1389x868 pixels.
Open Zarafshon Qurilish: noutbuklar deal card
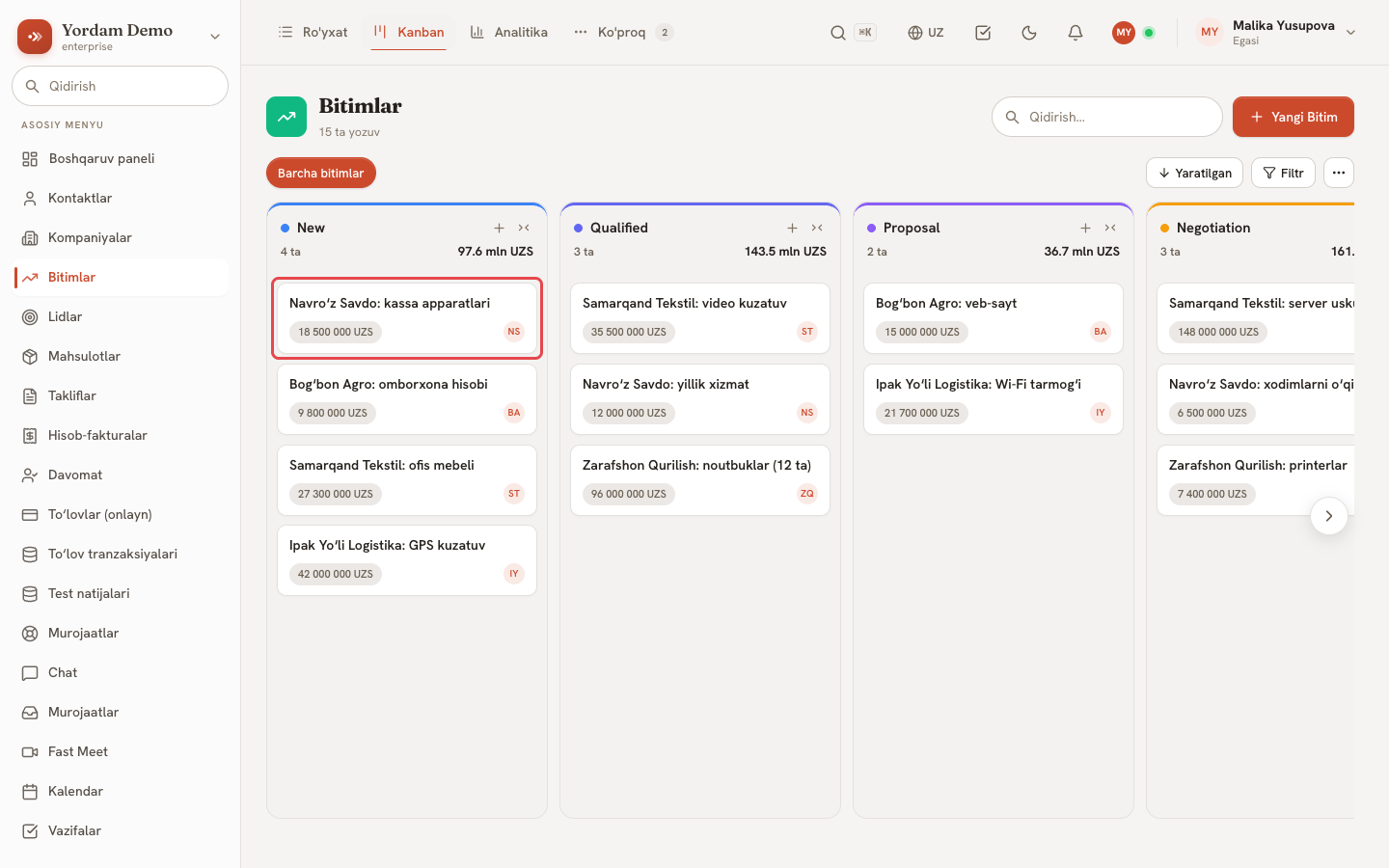pos(700,480)
